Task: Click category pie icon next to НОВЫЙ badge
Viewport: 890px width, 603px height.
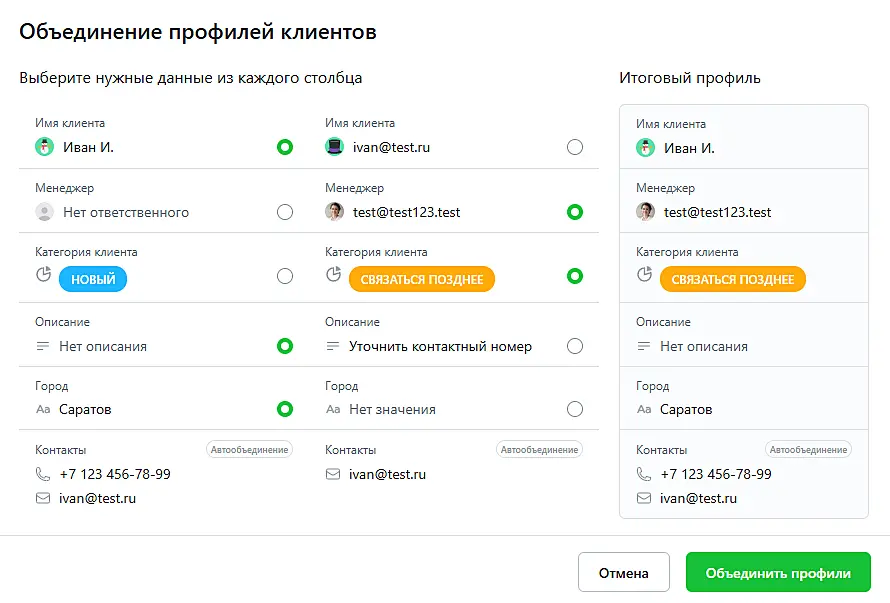Action: coord(44,275)
